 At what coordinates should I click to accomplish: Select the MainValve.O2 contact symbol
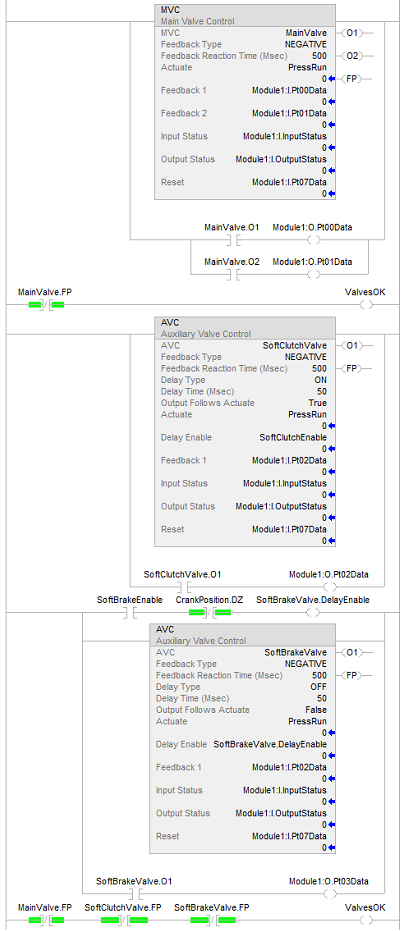click(x=232, y=274)
